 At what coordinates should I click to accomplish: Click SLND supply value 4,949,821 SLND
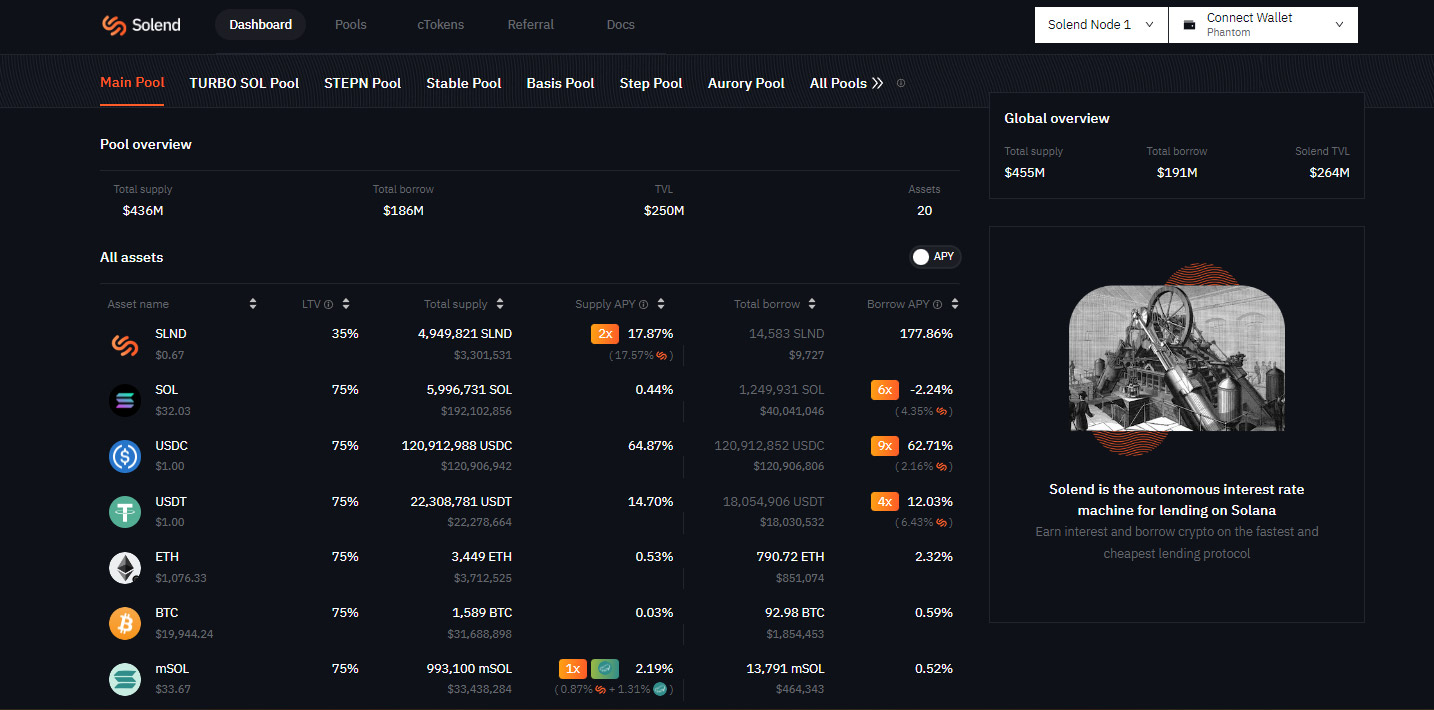465,334
